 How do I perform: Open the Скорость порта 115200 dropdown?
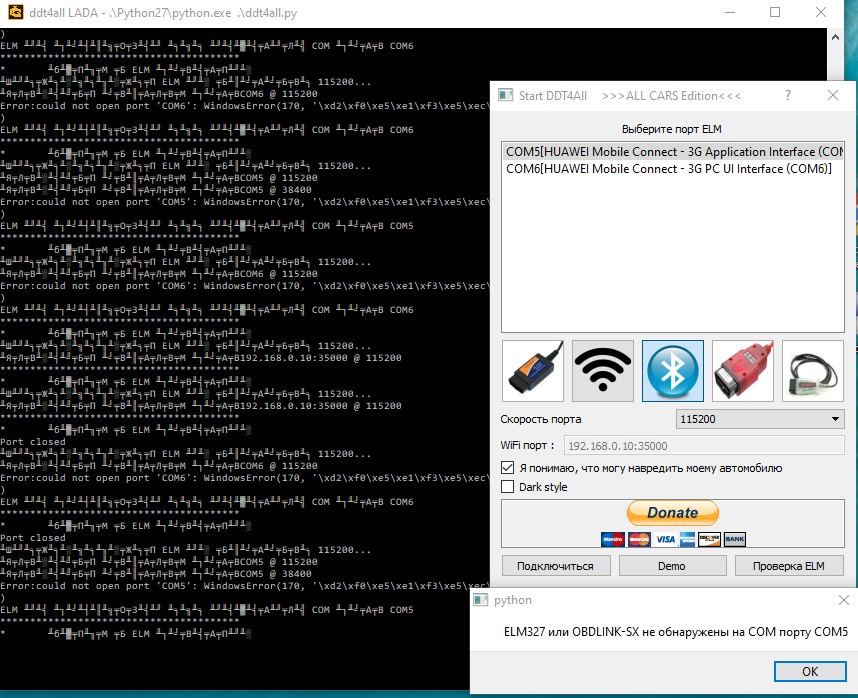coord(760,419)
